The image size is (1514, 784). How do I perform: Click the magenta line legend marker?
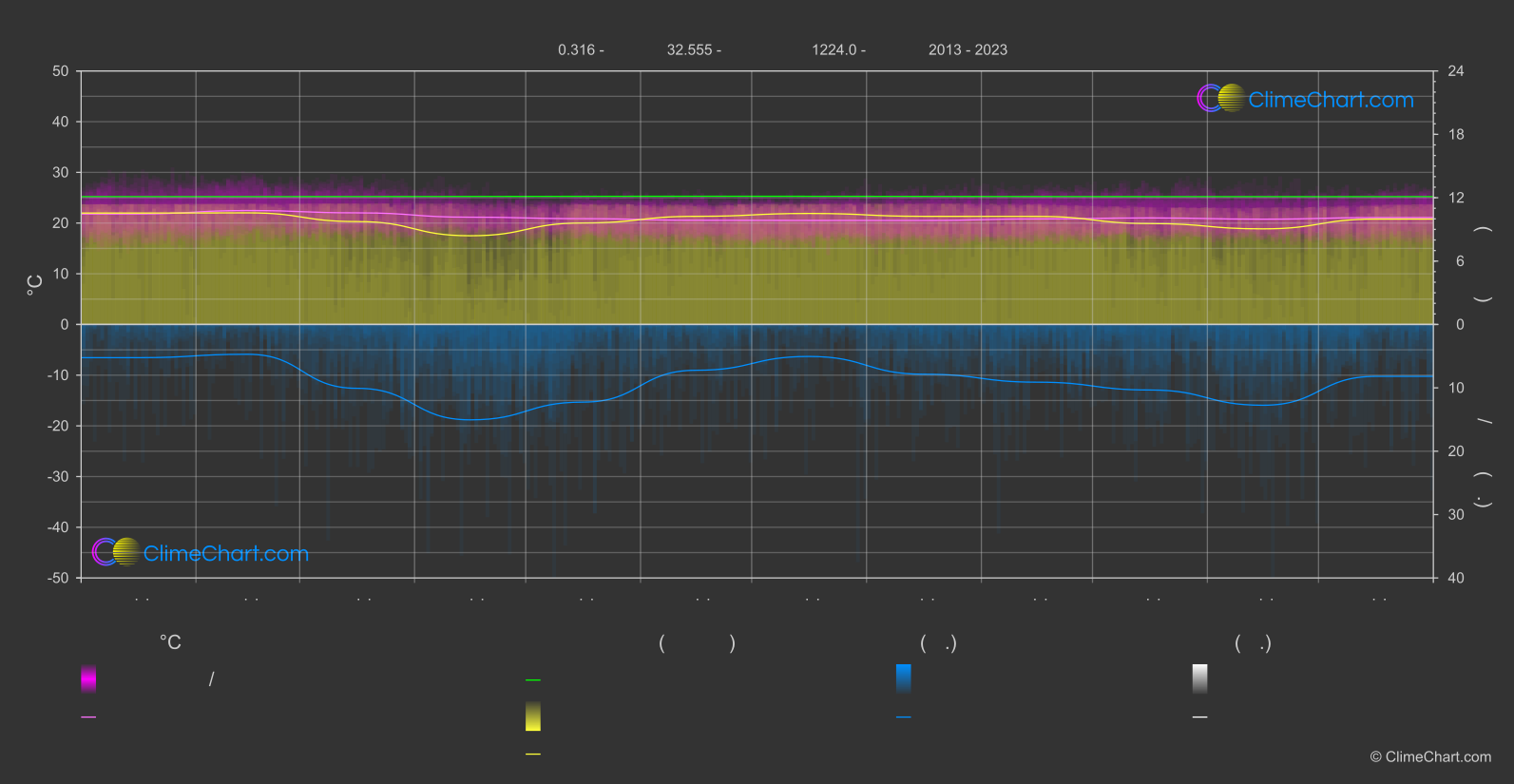pos(88,717)
